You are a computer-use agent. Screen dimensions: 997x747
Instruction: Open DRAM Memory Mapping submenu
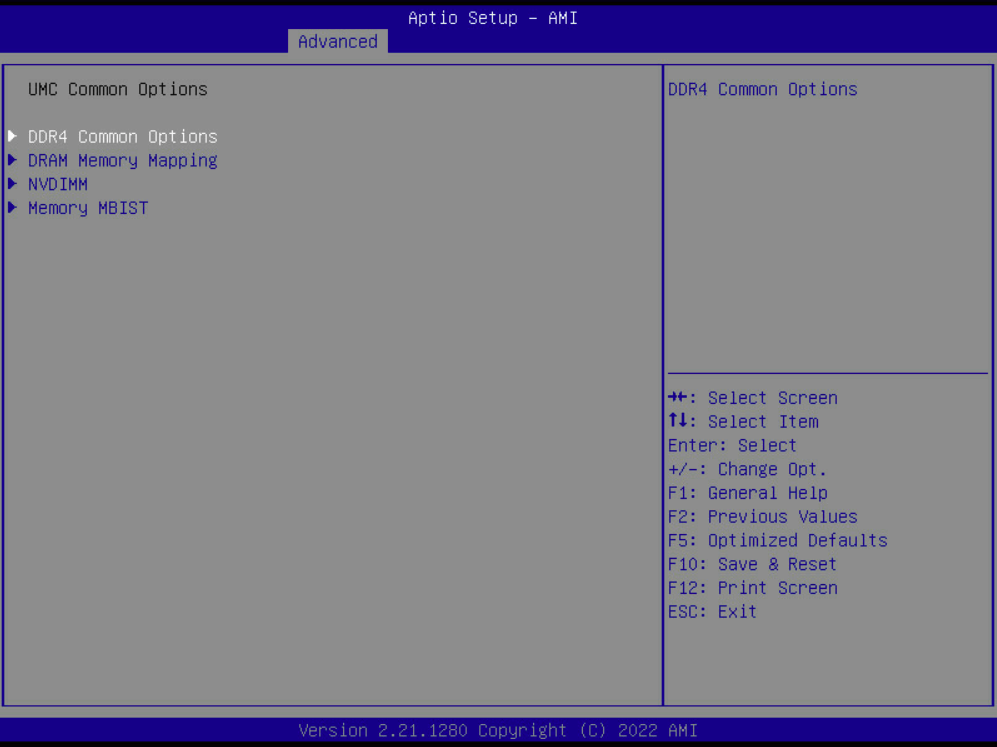pyautogui.click(x=123, y=161)
